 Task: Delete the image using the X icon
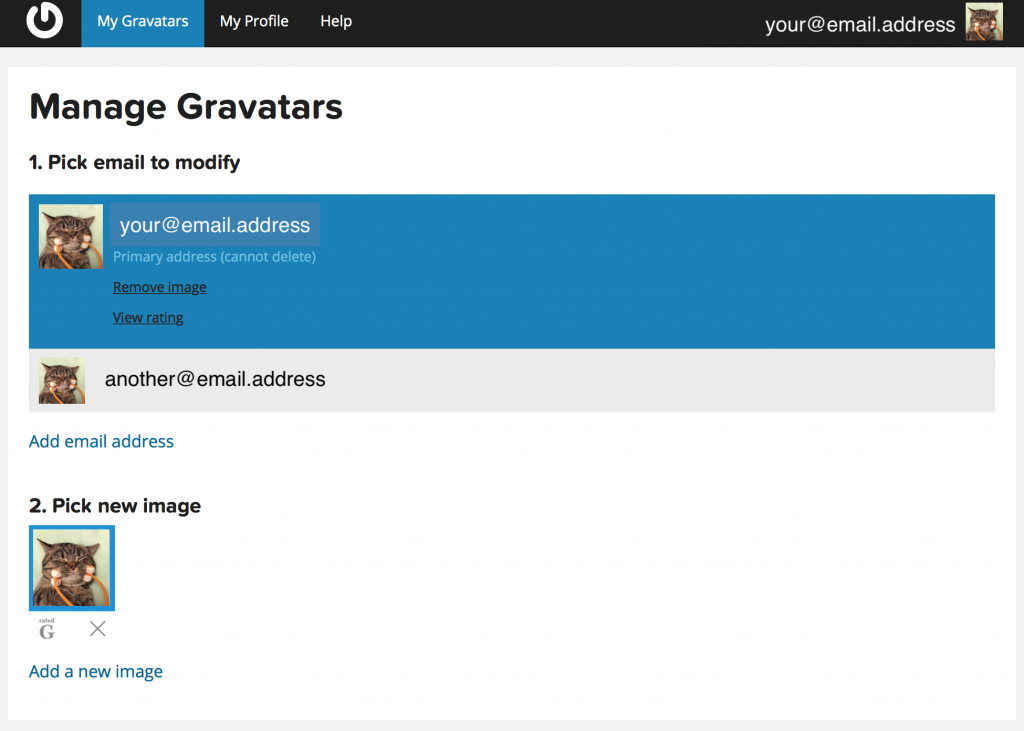pyautogui.click(x=97, y=629)
